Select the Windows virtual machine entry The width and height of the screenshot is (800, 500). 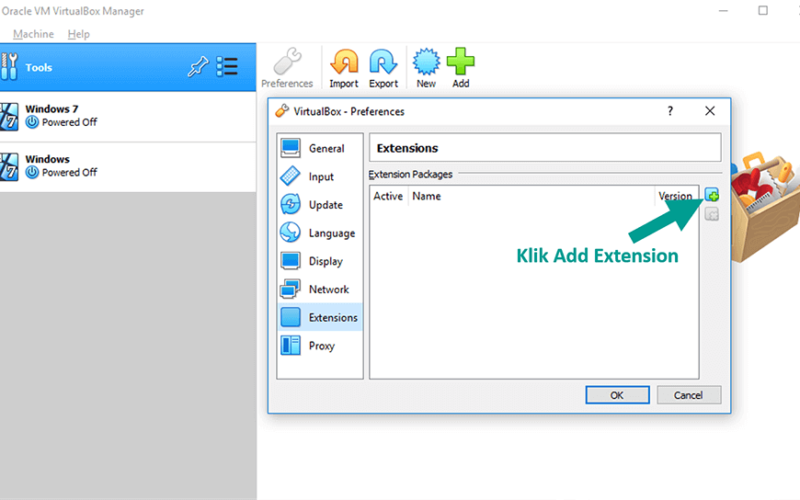coord(128,166)
